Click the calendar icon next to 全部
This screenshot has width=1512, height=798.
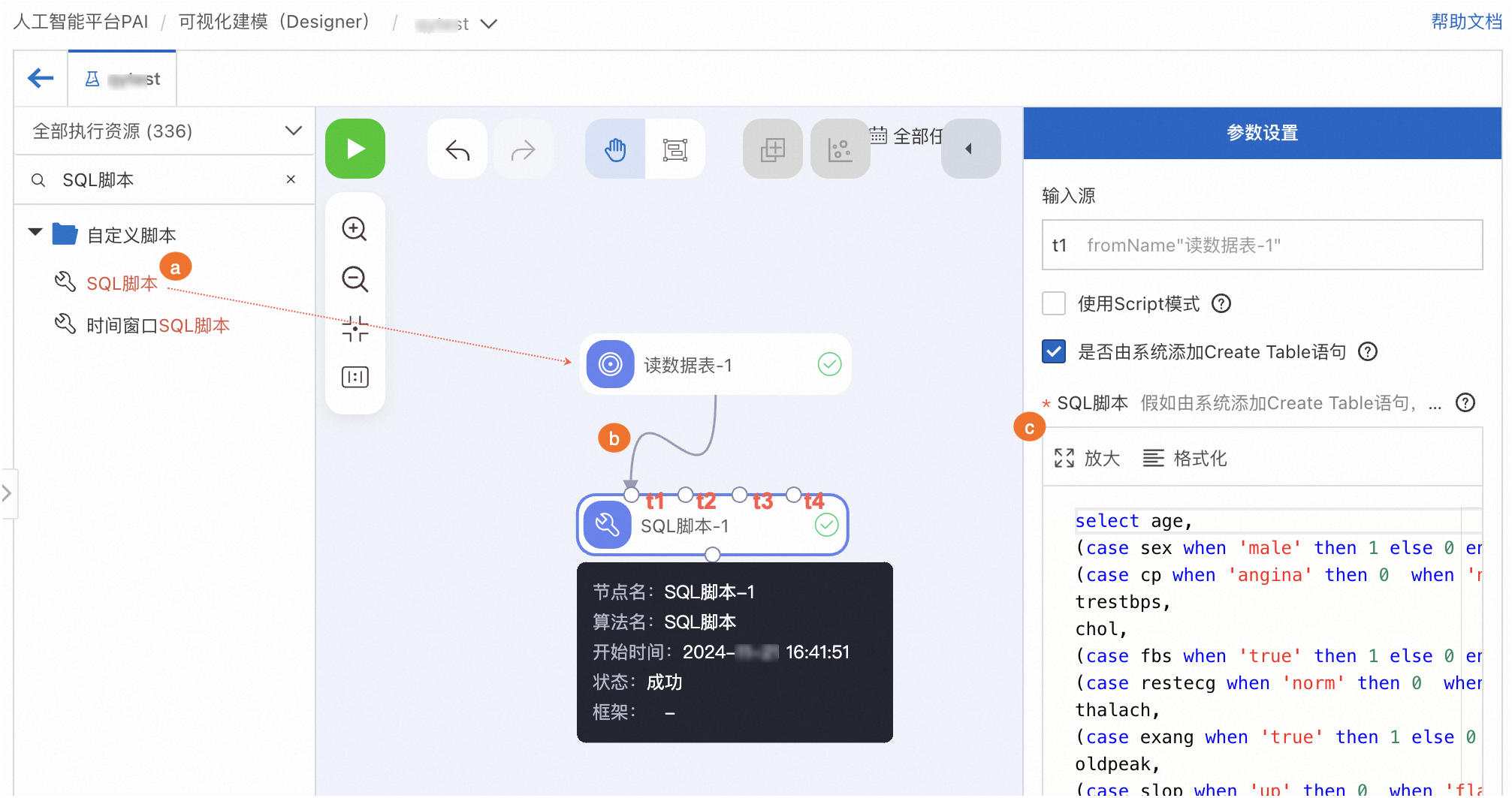tap(878, 136)
